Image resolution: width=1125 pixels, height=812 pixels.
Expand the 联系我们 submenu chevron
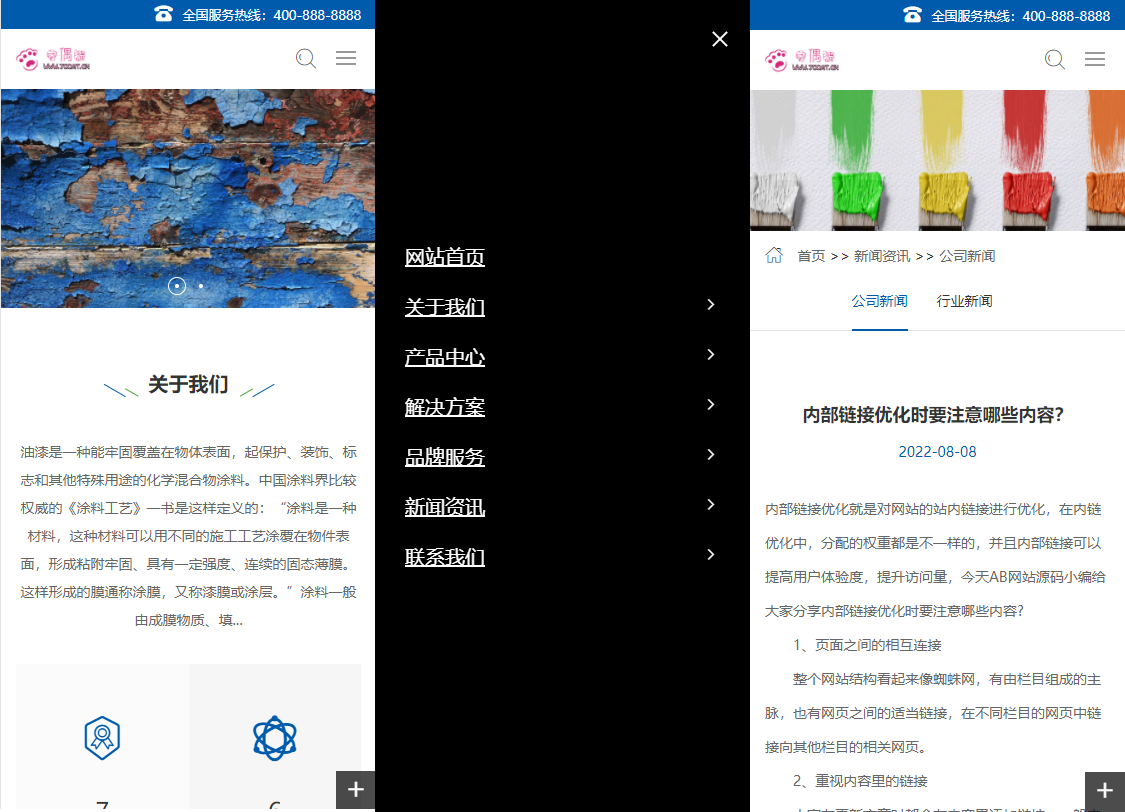tap(710, 554)
